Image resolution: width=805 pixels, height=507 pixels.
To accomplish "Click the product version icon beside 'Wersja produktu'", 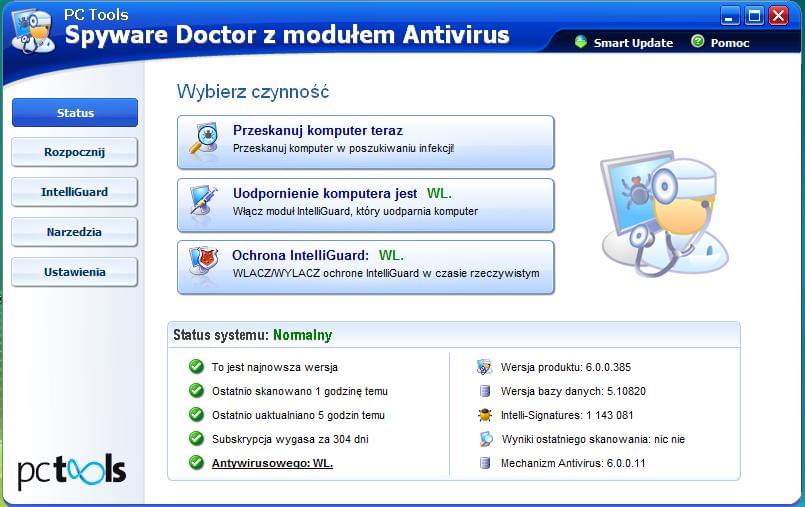I will pyautogui.click(x=484, y=366).
